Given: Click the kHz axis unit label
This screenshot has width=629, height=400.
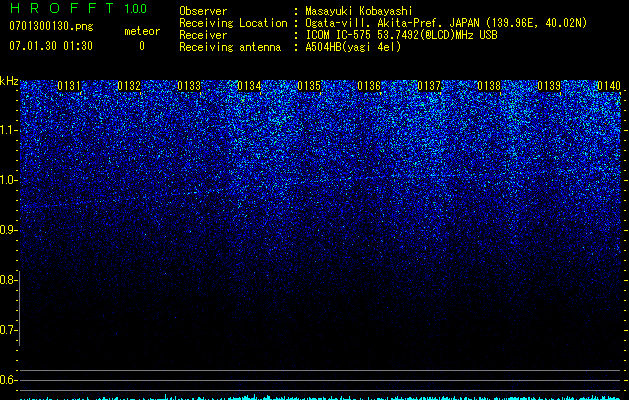Looking at the screenshot, I should click(x=9, y=81).
